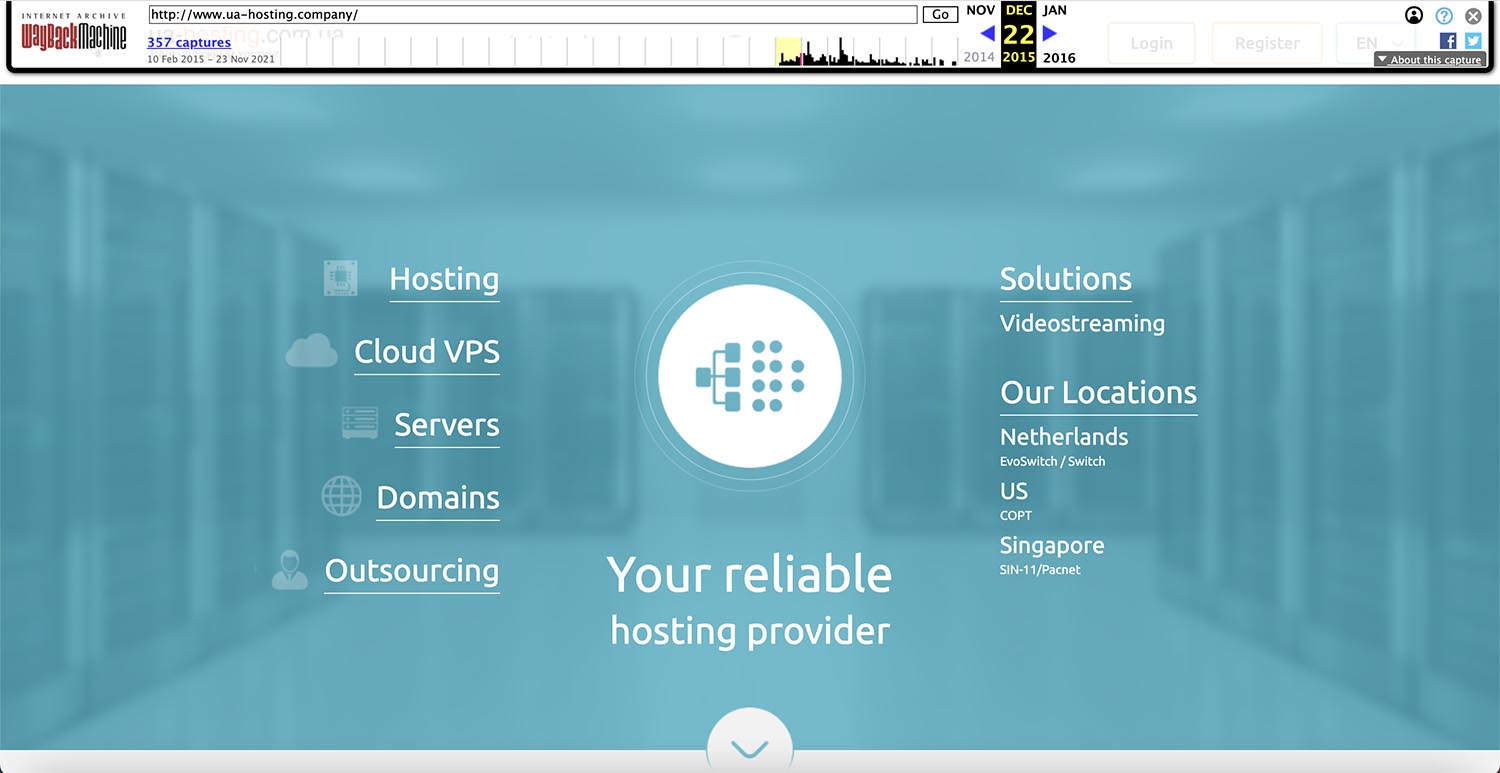Click the Cloud VPS cloud icon
This screenshot has height=773, width=1500.
pyautogui.click(x=311, y=351)
